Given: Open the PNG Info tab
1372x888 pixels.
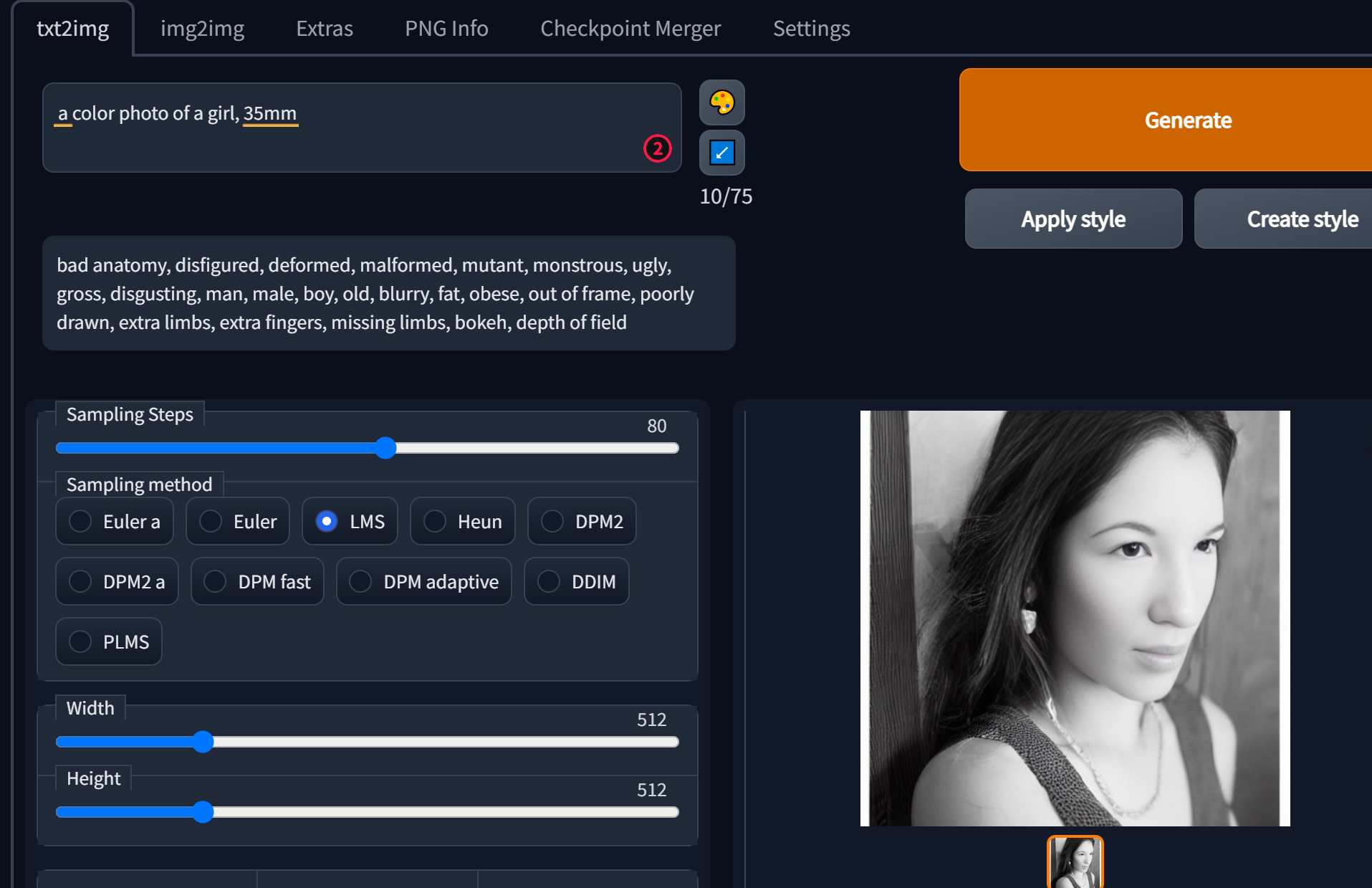Looking at the screenshot, I should pyautogui.click(x=446, y=28).
